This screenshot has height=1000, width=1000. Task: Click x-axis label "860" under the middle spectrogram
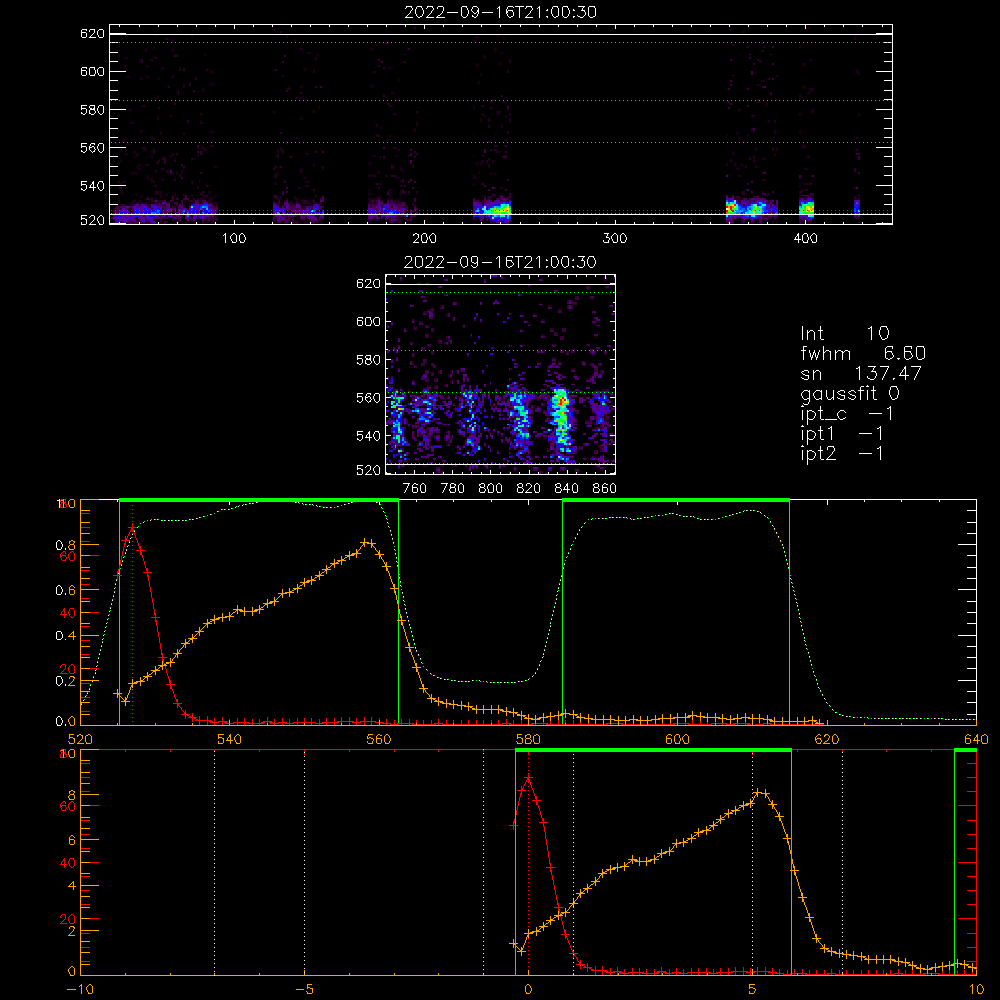(x=605, y=489)
